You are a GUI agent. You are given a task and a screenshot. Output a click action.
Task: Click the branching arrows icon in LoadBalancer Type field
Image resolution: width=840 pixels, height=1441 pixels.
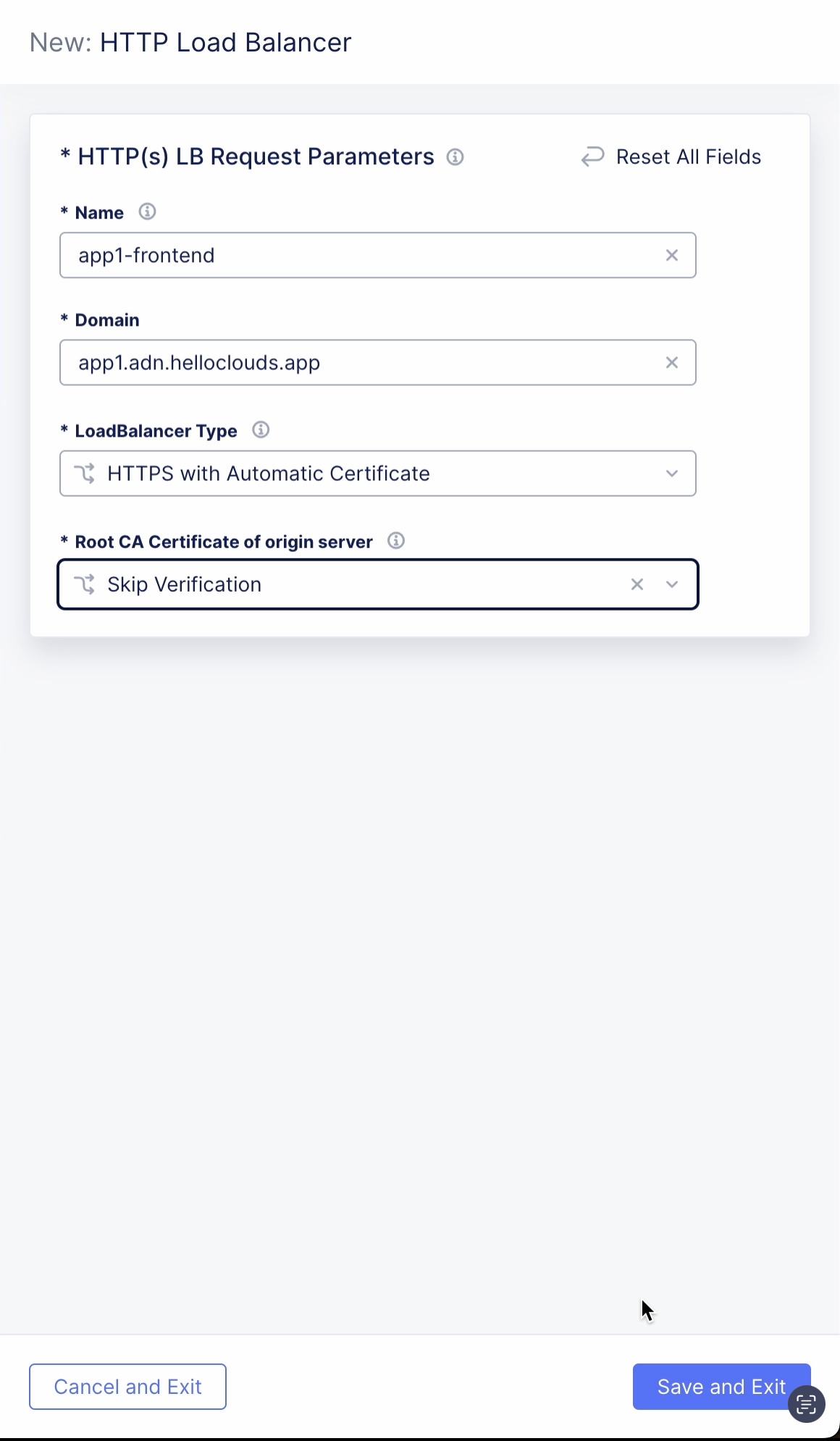click(86, 474)
